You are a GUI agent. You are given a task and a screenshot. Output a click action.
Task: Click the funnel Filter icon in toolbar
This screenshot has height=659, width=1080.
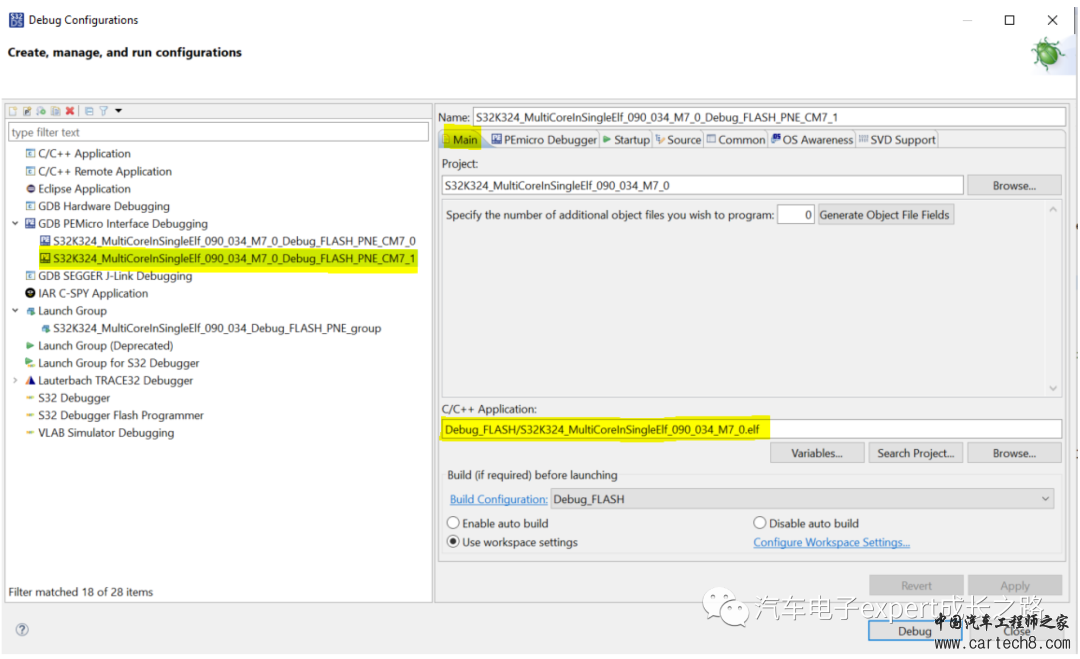(103, 111)
